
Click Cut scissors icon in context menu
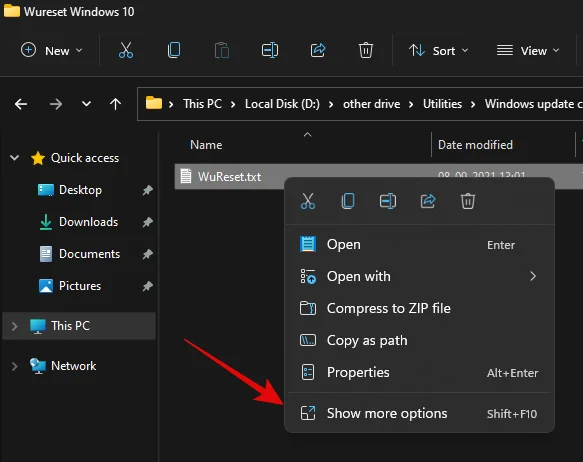click(x=308, y=201)
